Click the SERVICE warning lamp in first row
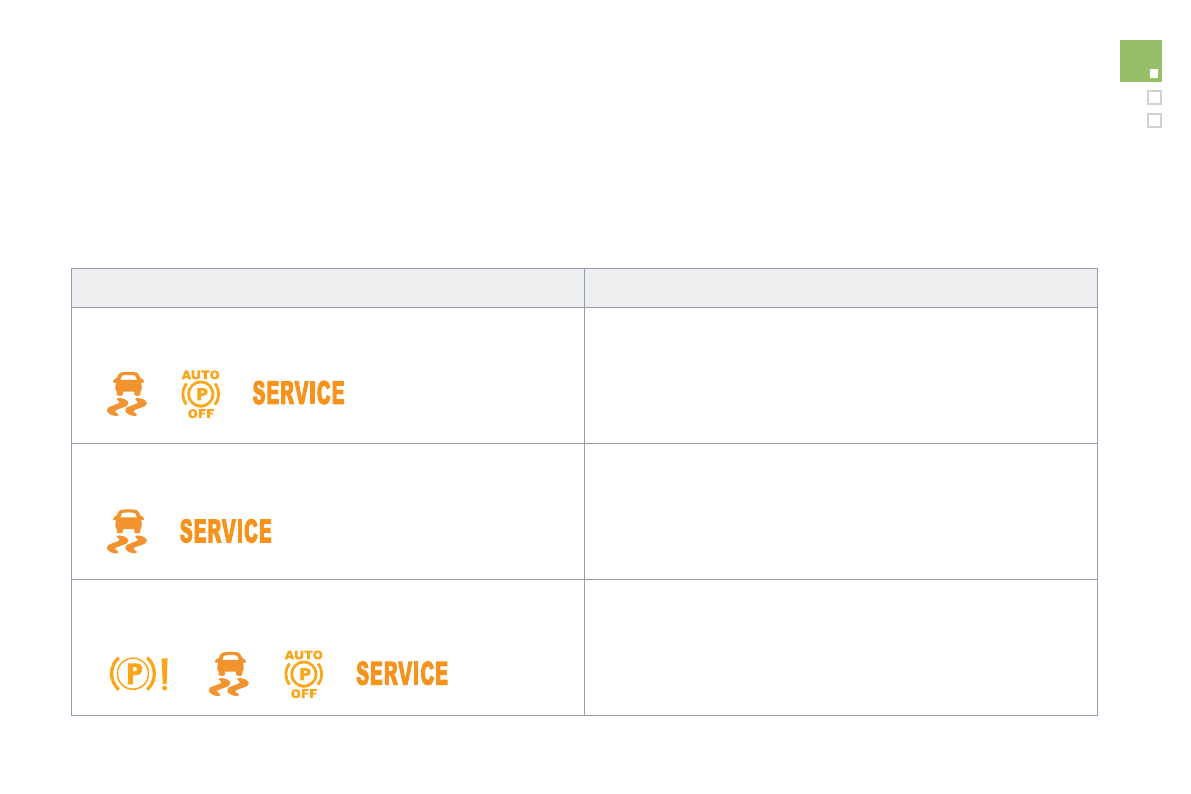 [x=298, y=394]
